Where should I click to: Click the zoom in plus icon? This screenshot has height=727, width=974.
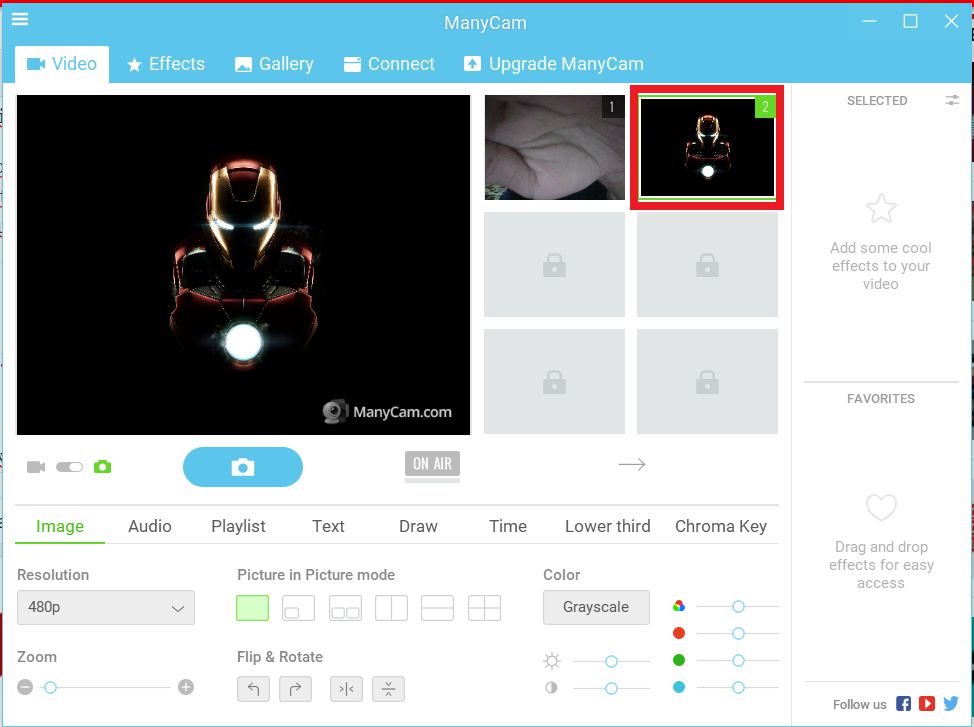pyautogui.click(x=186, y=687)
